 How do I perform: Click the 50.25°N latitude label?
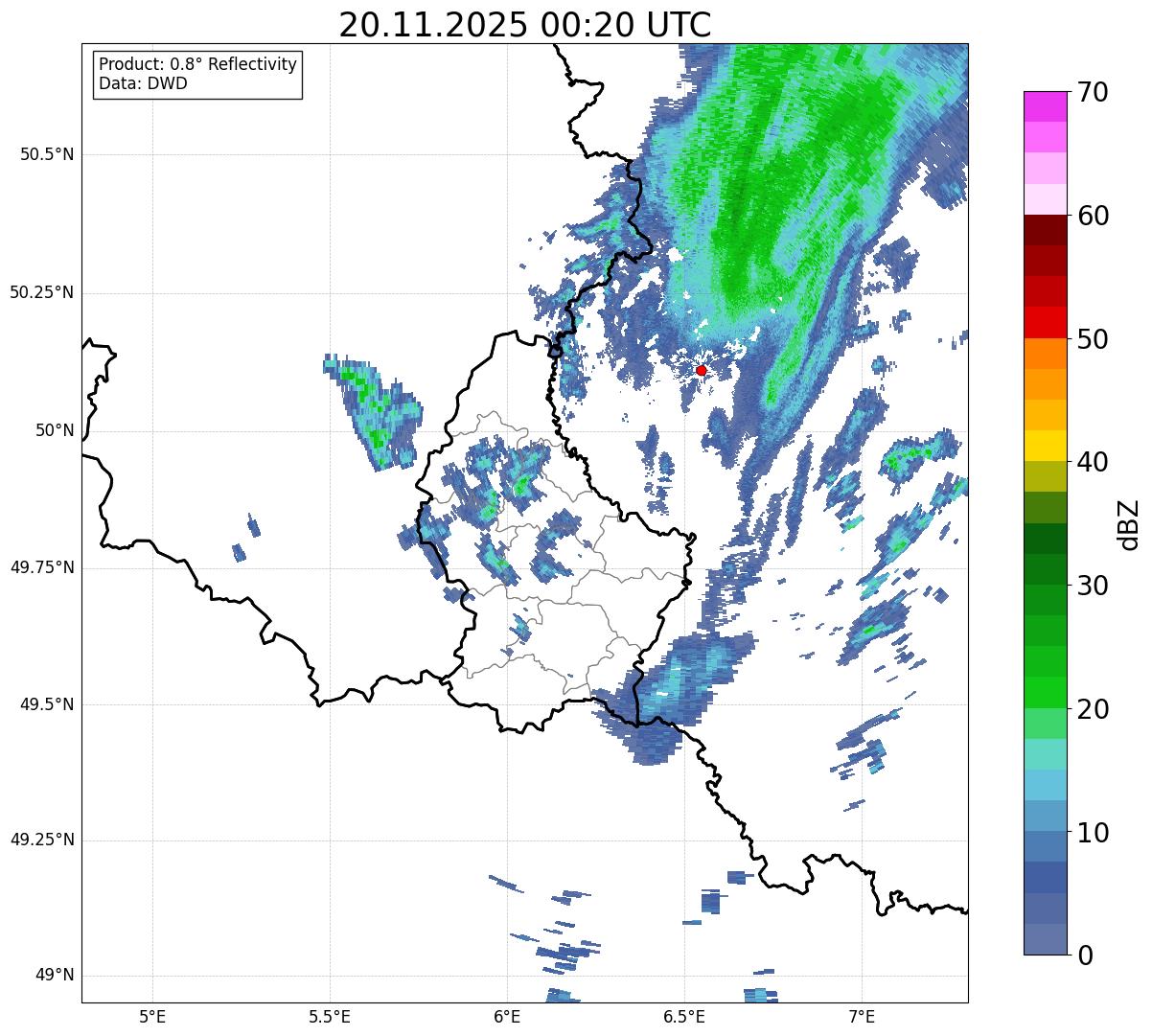click(41, 292)
